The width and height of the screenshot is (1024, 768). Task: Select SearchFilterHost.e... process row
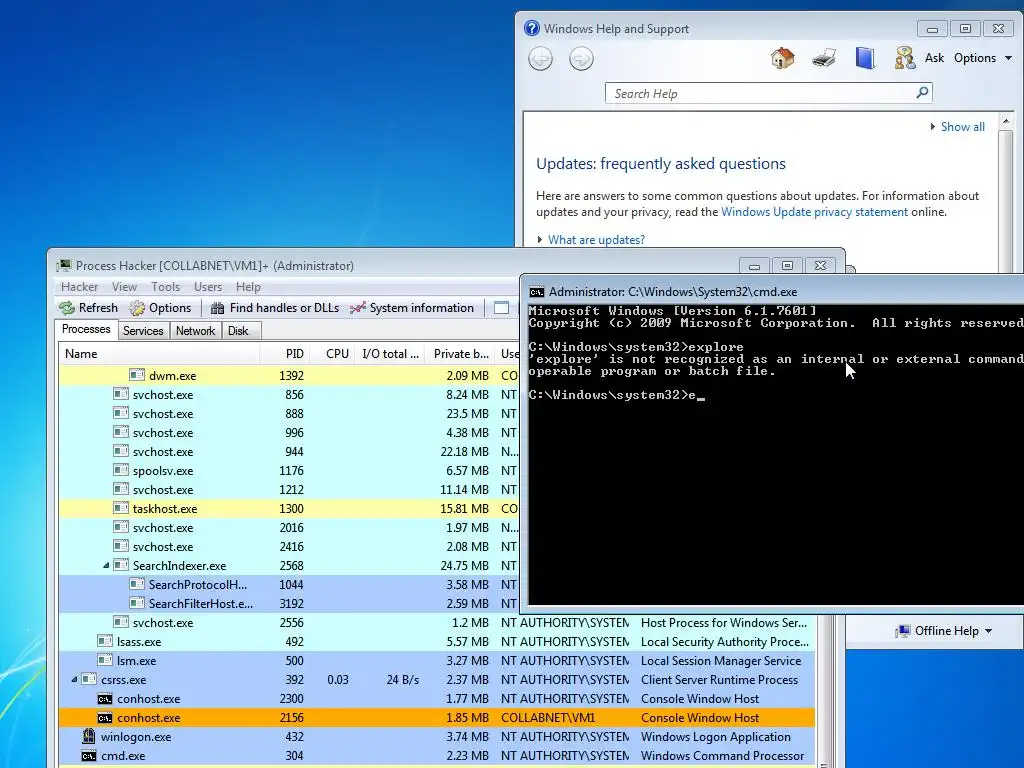pyautogui.click(x=289, y=603)
